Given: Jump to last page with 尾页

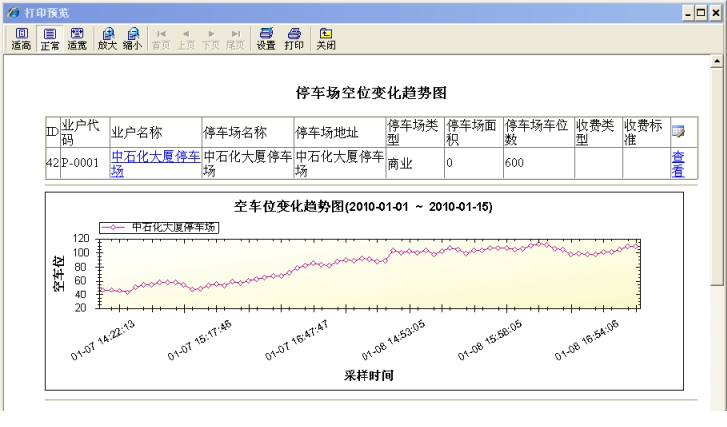Looking at the screenshot, I should coord(236,38).
